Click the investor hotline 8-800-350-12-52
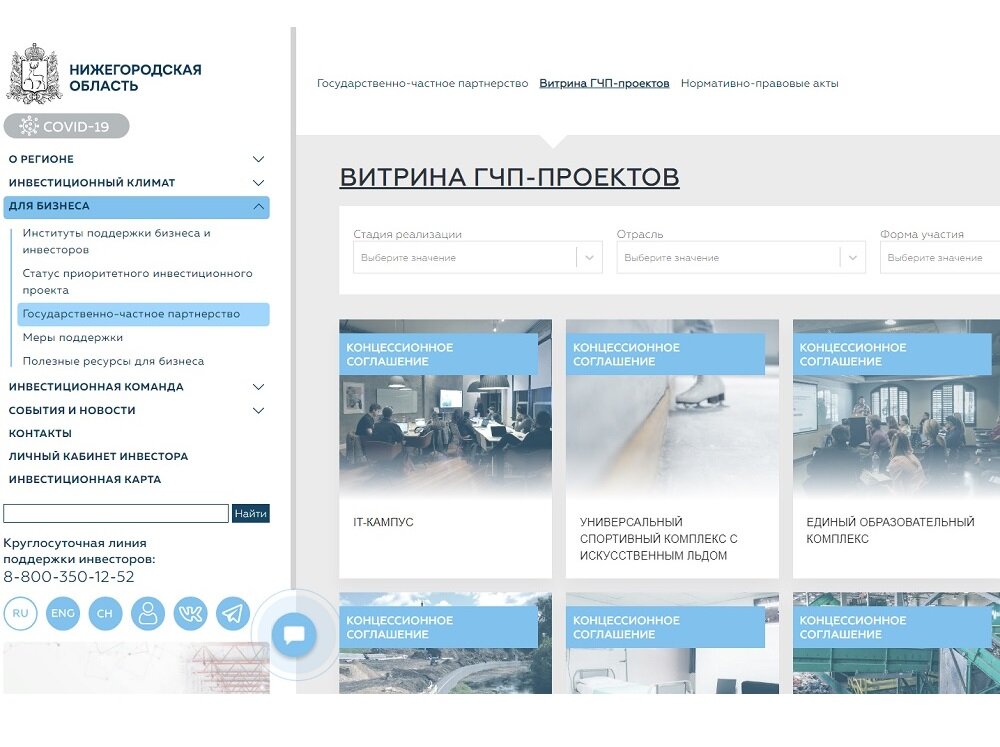This screenshot has width=1000, height=747. coord(69,577)
